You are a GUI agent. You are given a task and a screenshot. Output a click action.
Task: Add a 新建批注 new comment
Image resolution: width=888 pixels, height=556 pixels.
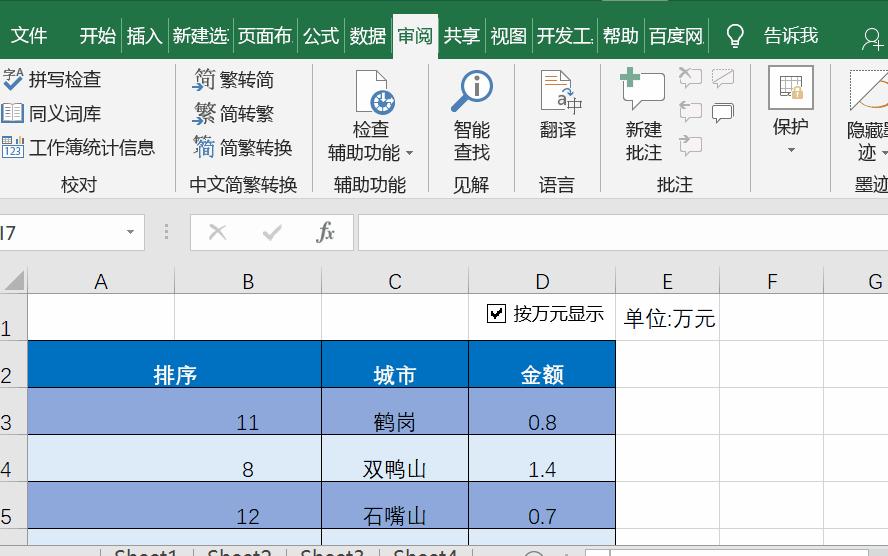[x=643, y=116]
